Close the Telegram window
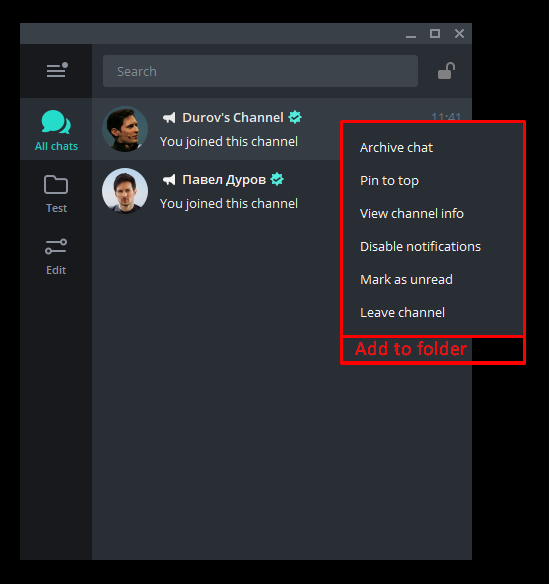The image size is (549, 584). click(459, 34)
